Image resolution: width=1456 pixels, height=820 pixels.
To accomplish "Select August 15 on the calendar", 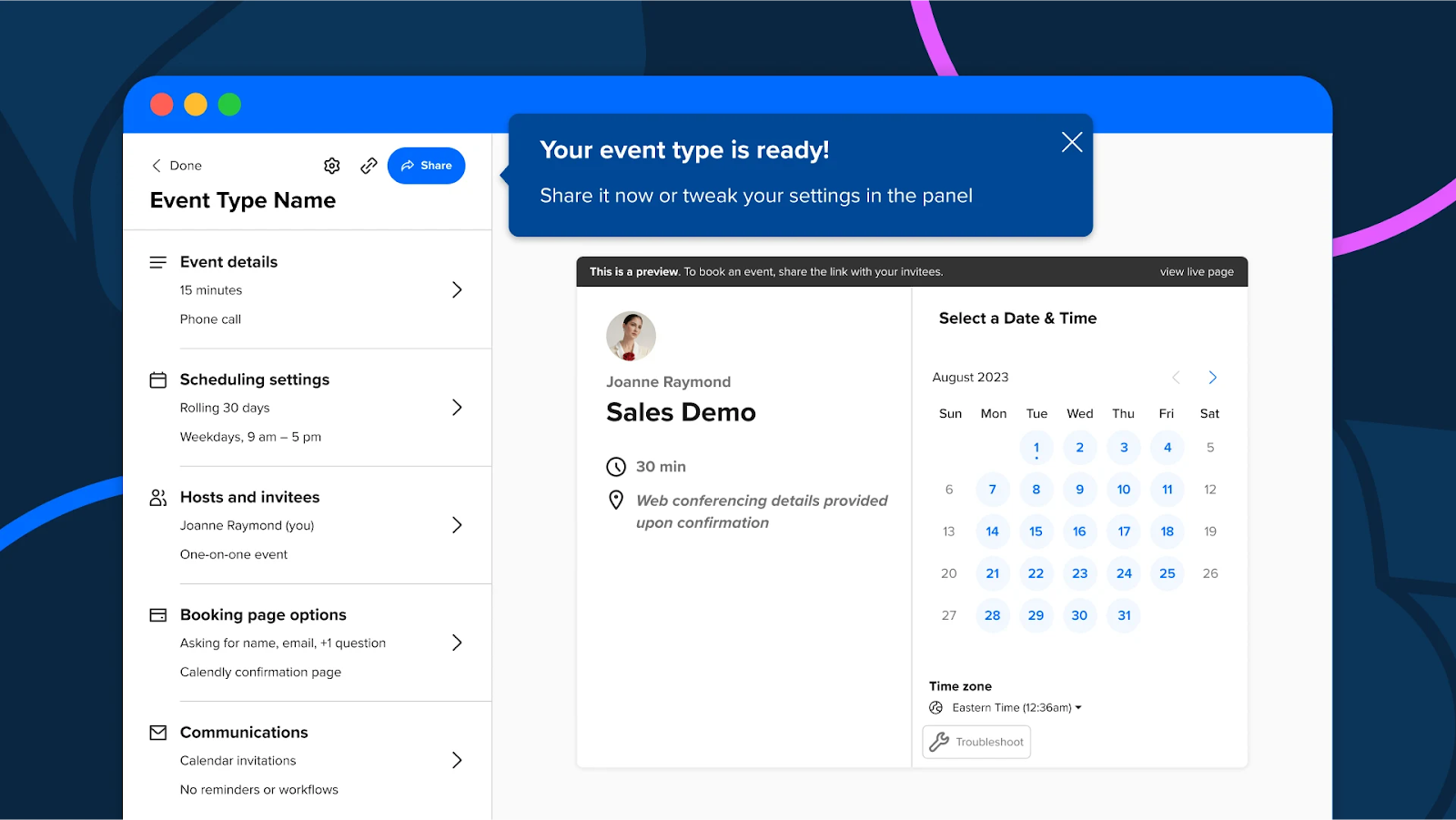I will click(1036, 531).
